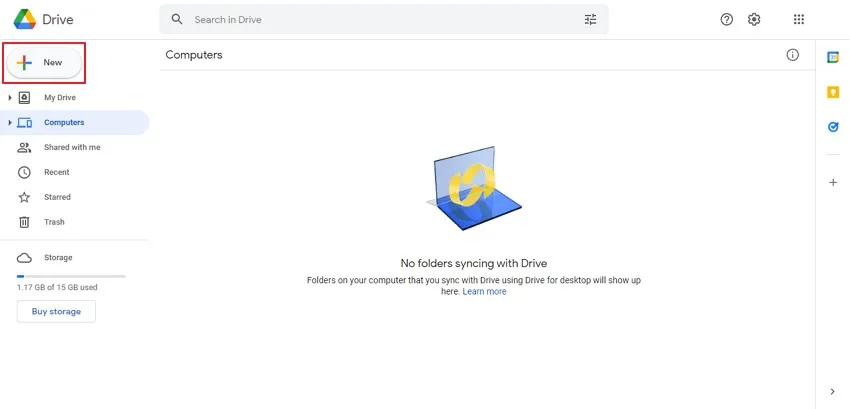Click the Buy storage button
850x409 pixels.
56,311
